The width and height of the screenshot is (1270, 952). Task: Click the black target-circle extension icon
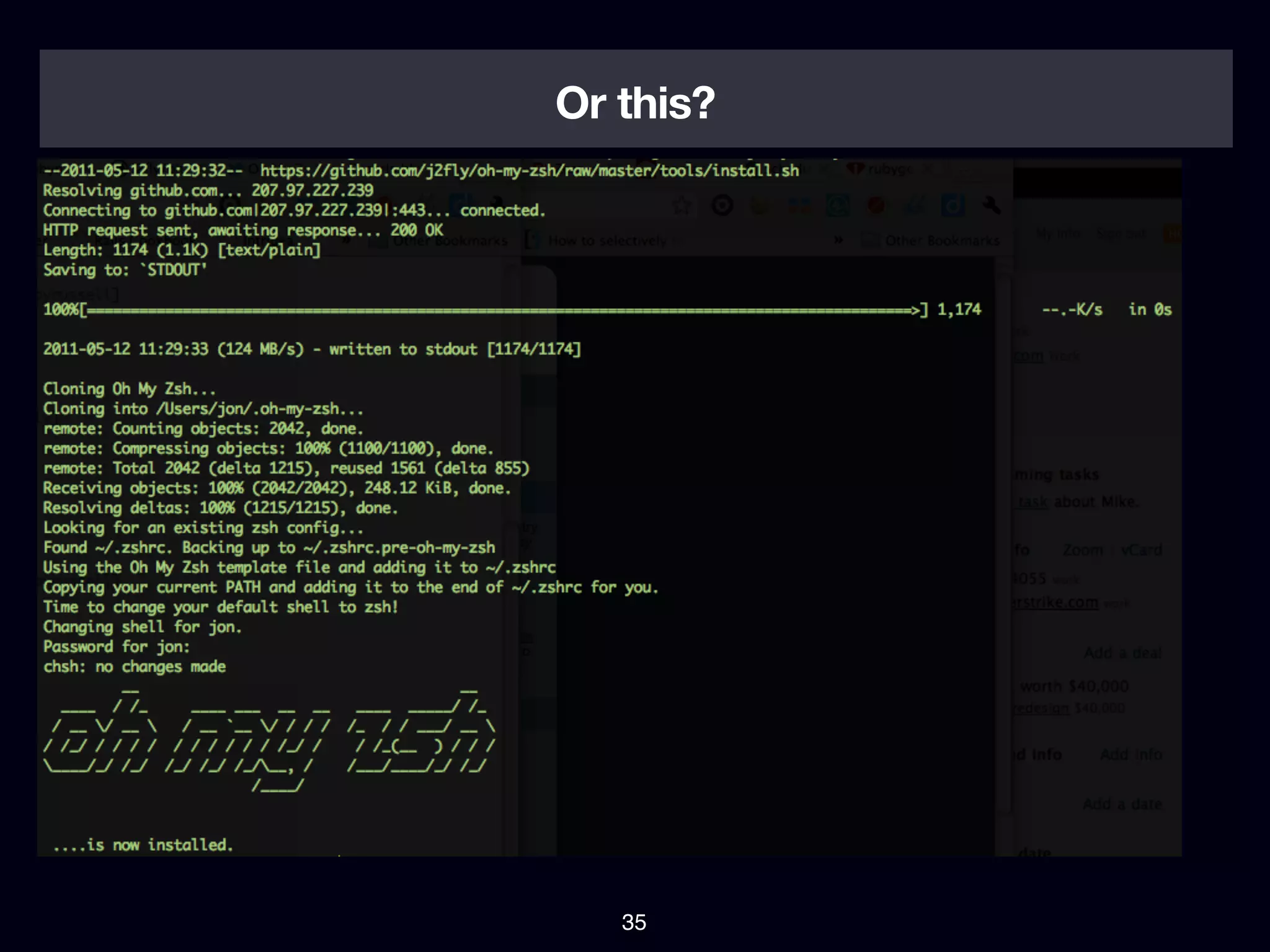click(x=722, y=205)
